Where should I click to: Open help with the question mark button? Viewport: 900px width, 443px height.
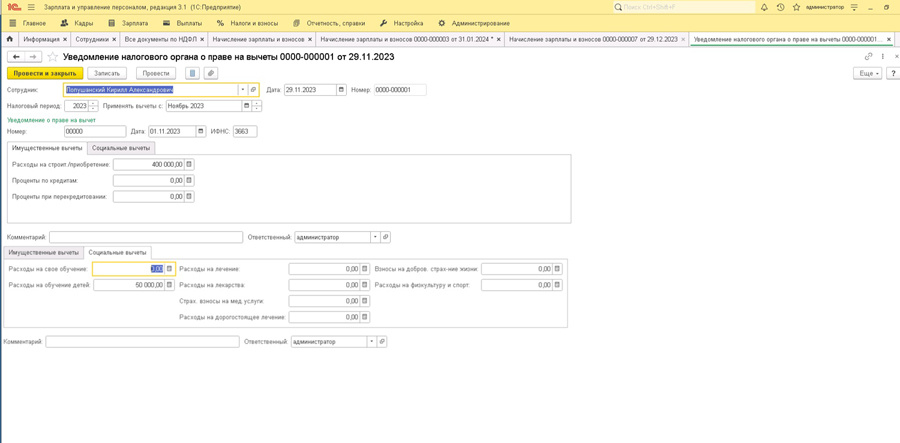[x=893, y=73]
